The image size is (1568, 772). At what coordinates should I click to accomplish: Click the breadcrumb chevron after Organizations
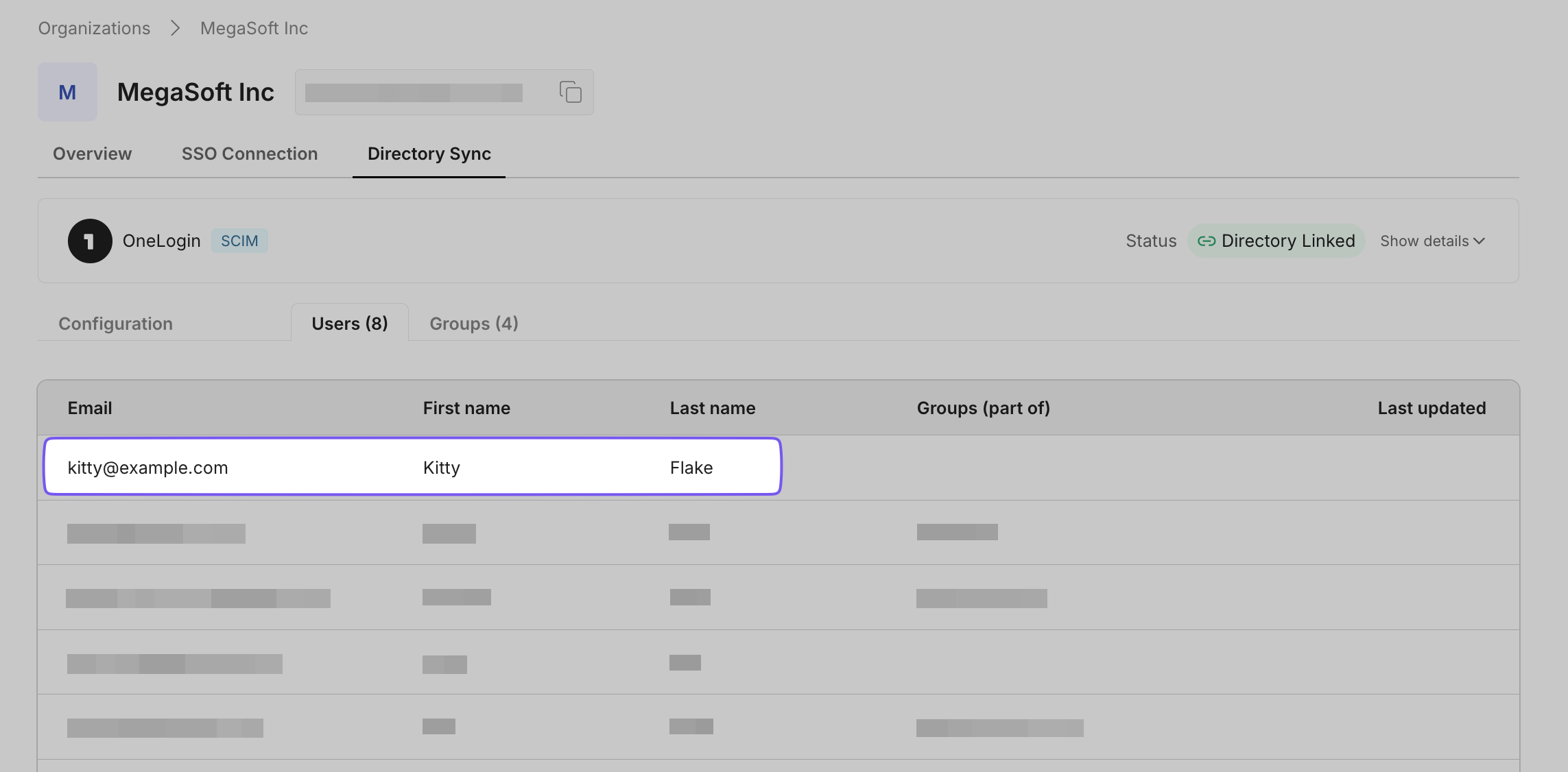[x=176, y=27]
